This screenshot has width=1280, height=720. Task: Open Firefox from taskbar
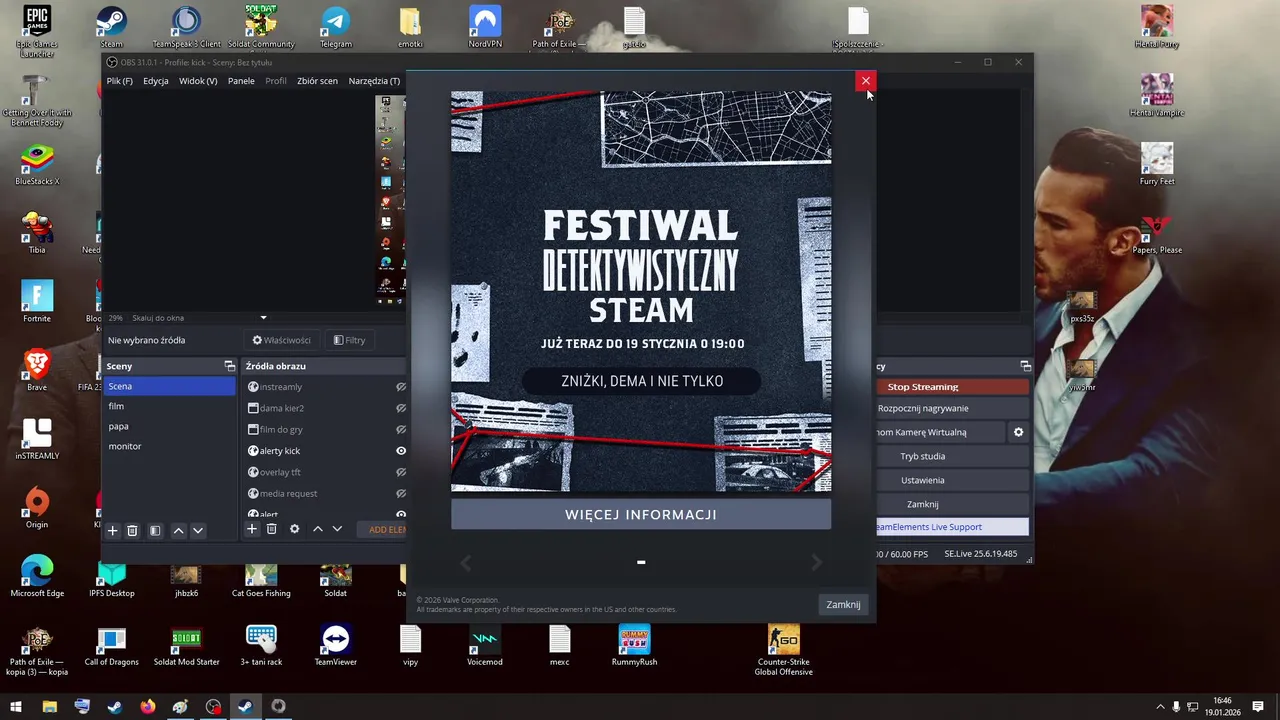coord(148,706)
